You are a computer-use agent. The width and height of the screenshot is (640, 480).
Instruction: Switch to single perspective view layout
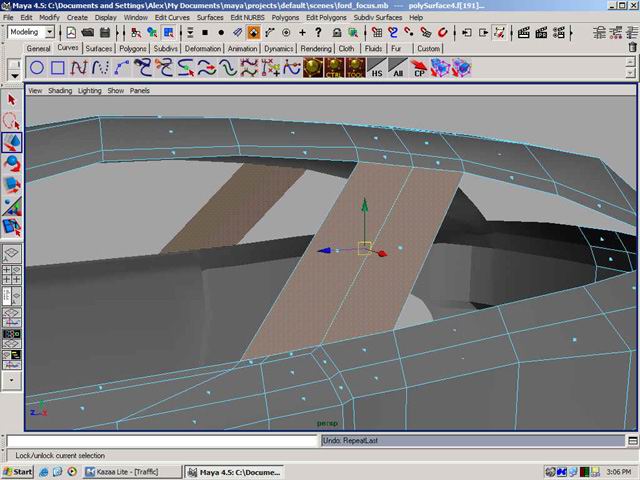point(12,254)
